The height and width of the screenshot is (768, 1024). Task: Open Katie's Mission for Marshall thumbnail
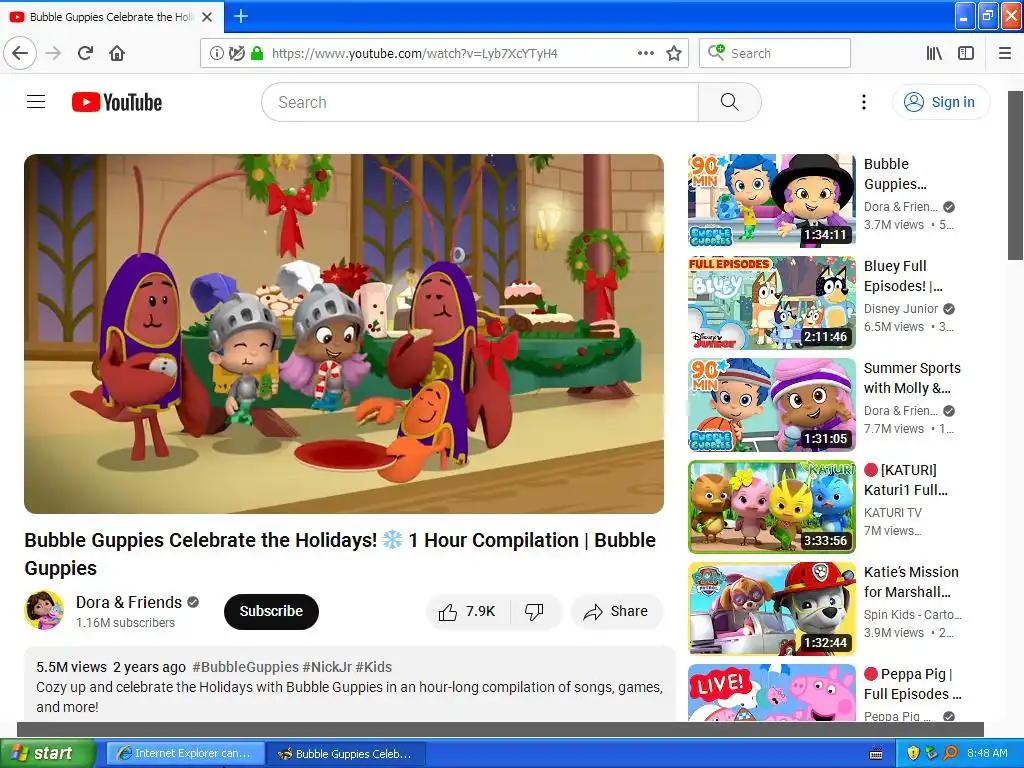pos(772,609)
